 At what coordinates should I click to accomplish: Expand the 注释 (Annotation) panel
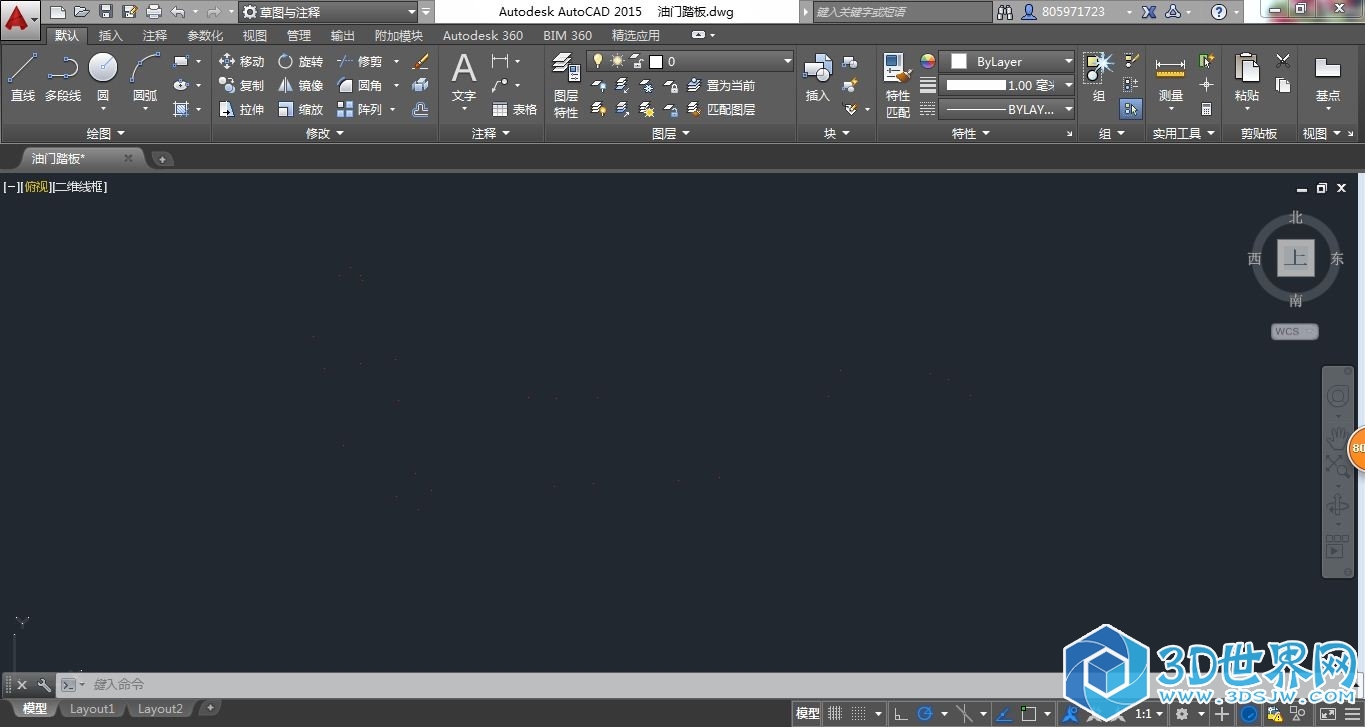coord(491,133)
